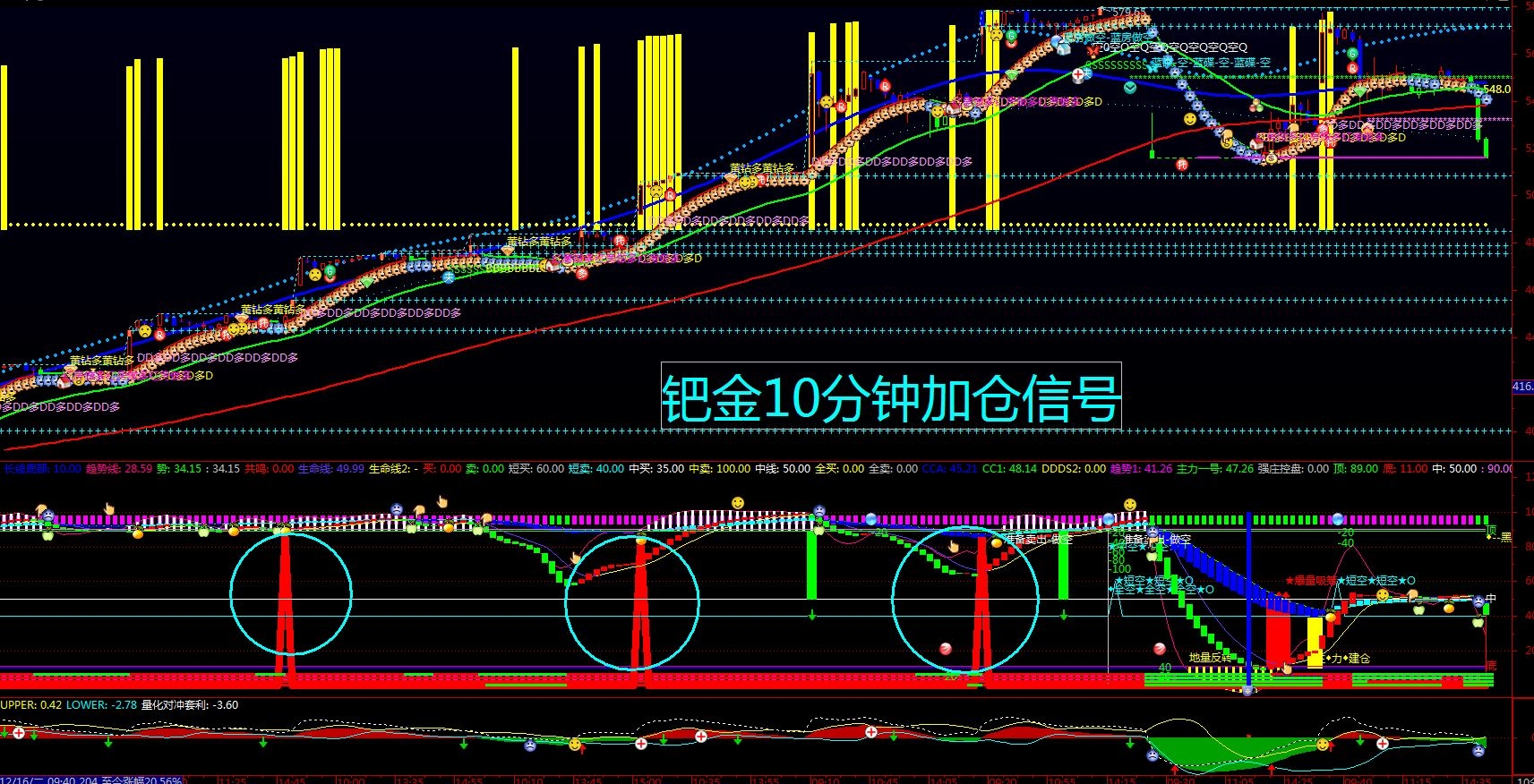
Task: Click the 地量反转 signal text
Action: [1211, 657]
